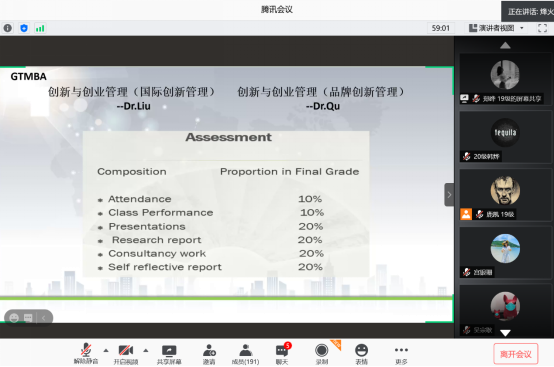
Task: Open the members list (191)
Action: (245, 354)
